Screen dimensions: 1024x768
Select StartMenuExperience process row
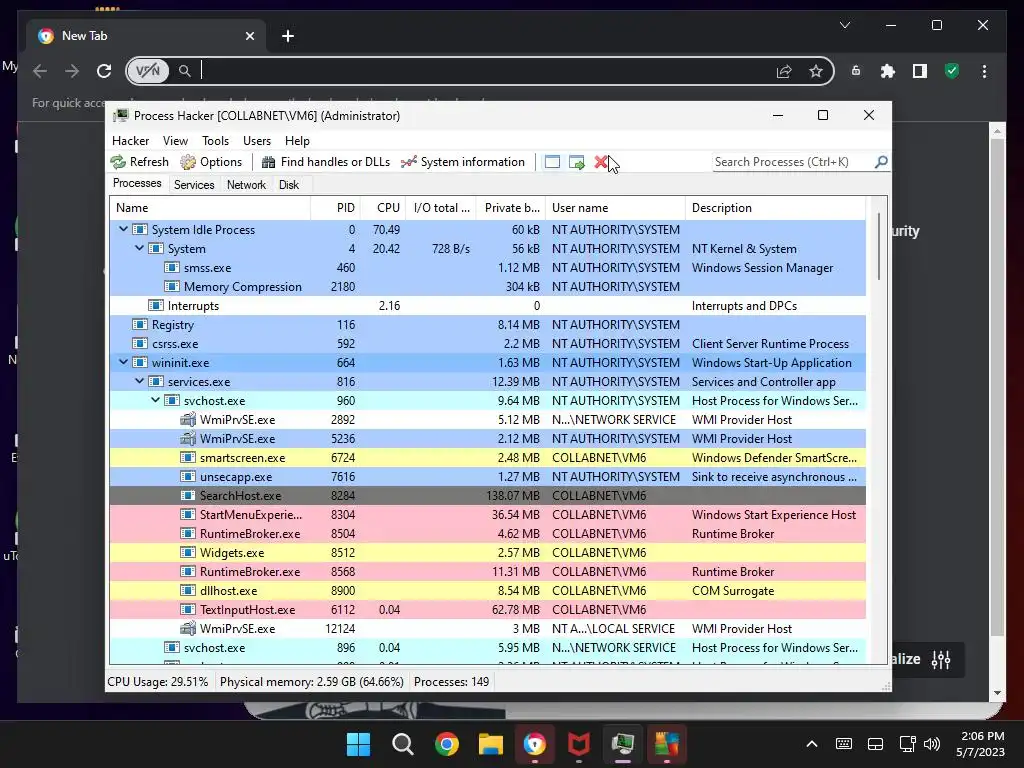coord(488,515)
